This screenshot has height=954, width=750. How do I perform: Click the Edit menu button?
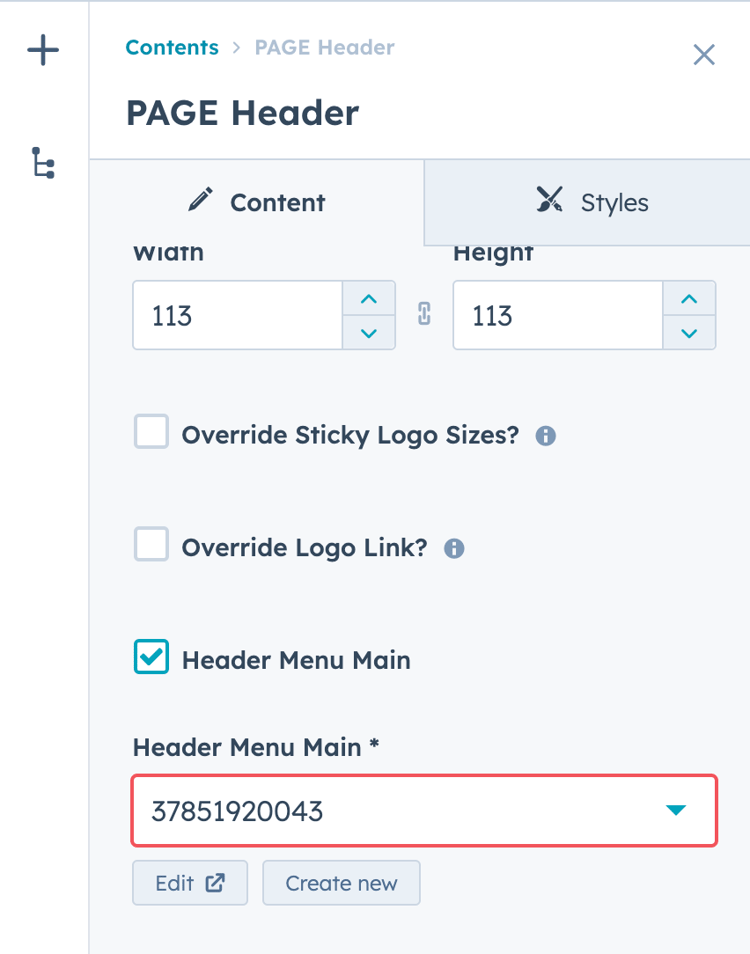pyautogui.click(x=190, y=883)
